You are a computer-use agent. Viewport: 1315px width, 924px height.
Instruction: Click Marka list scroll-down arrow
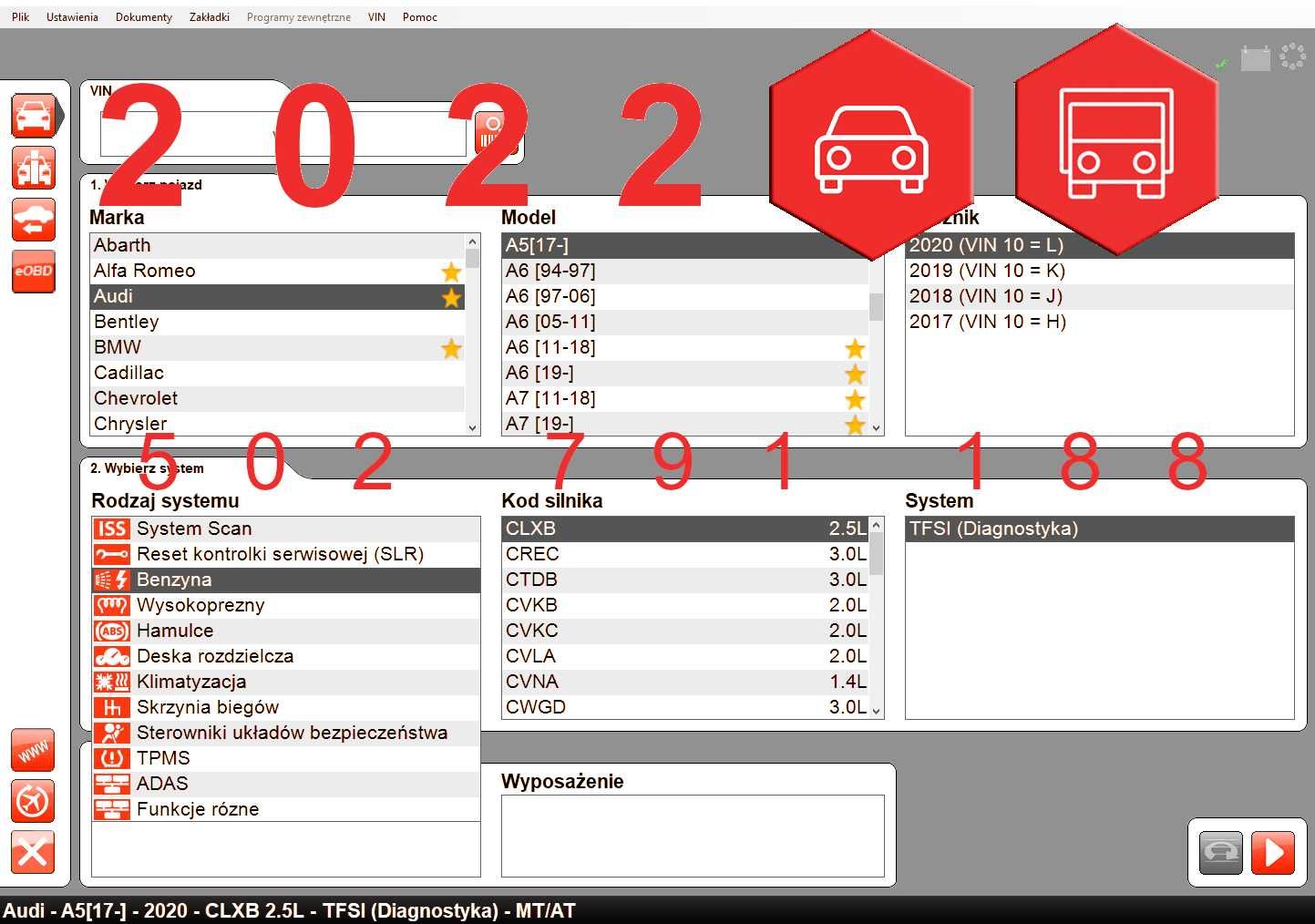coord(472,427)
